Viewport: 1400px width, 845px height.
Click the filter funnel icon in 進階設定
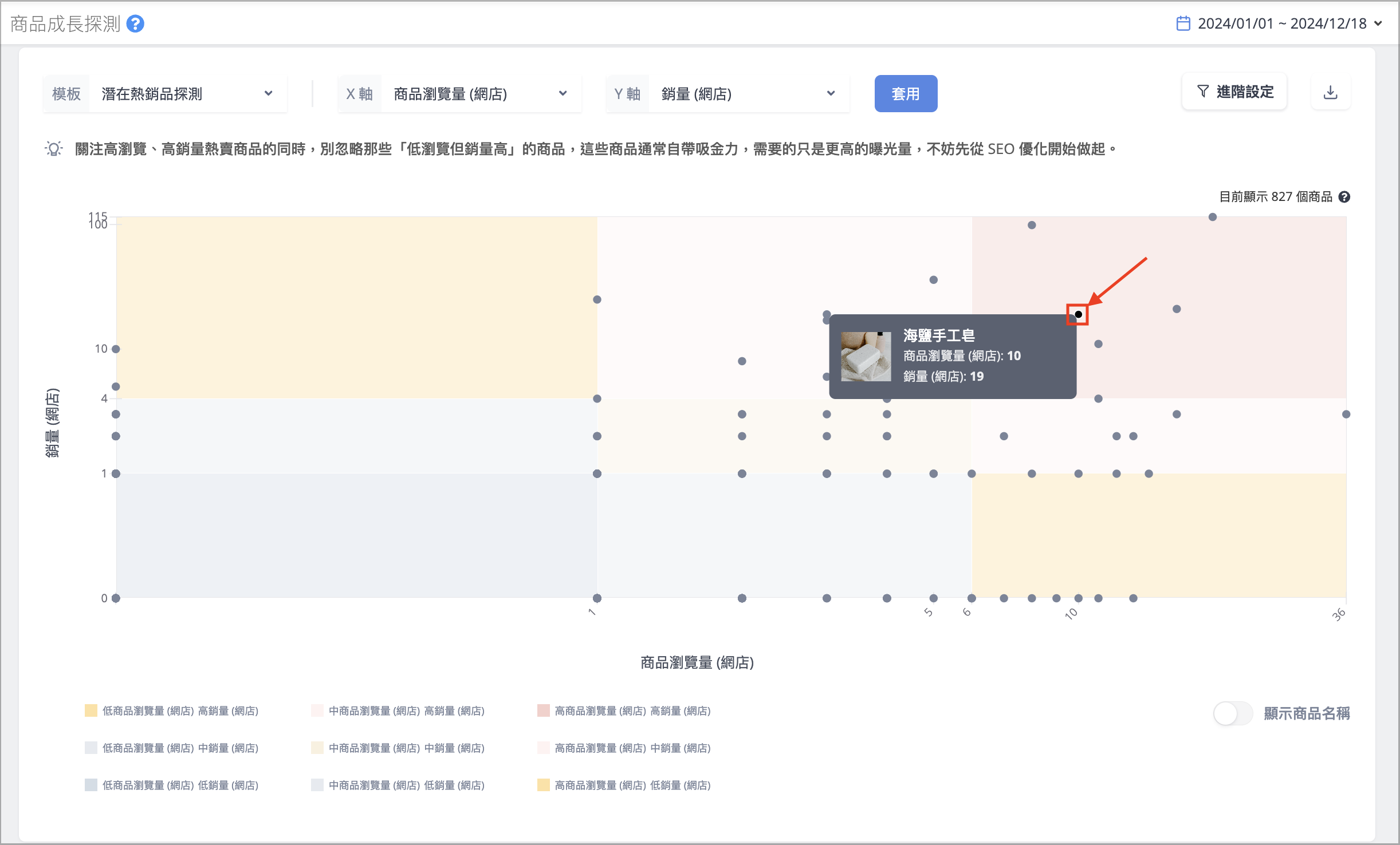pos(1203,92)
